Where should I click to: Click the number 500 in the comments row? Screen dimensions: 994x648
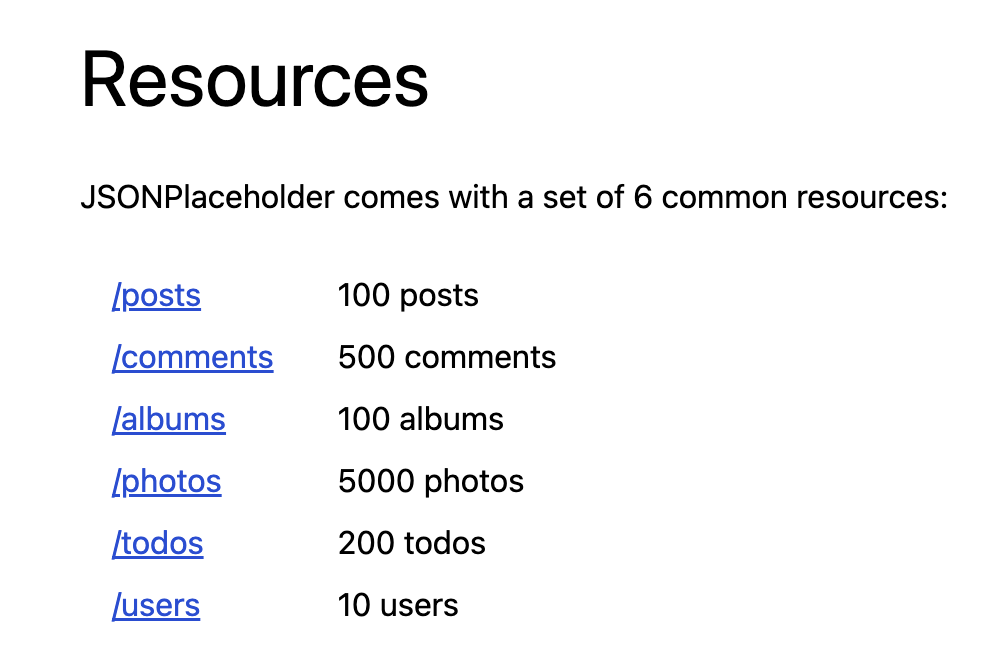pyautogui.click(x=366, y=357)
